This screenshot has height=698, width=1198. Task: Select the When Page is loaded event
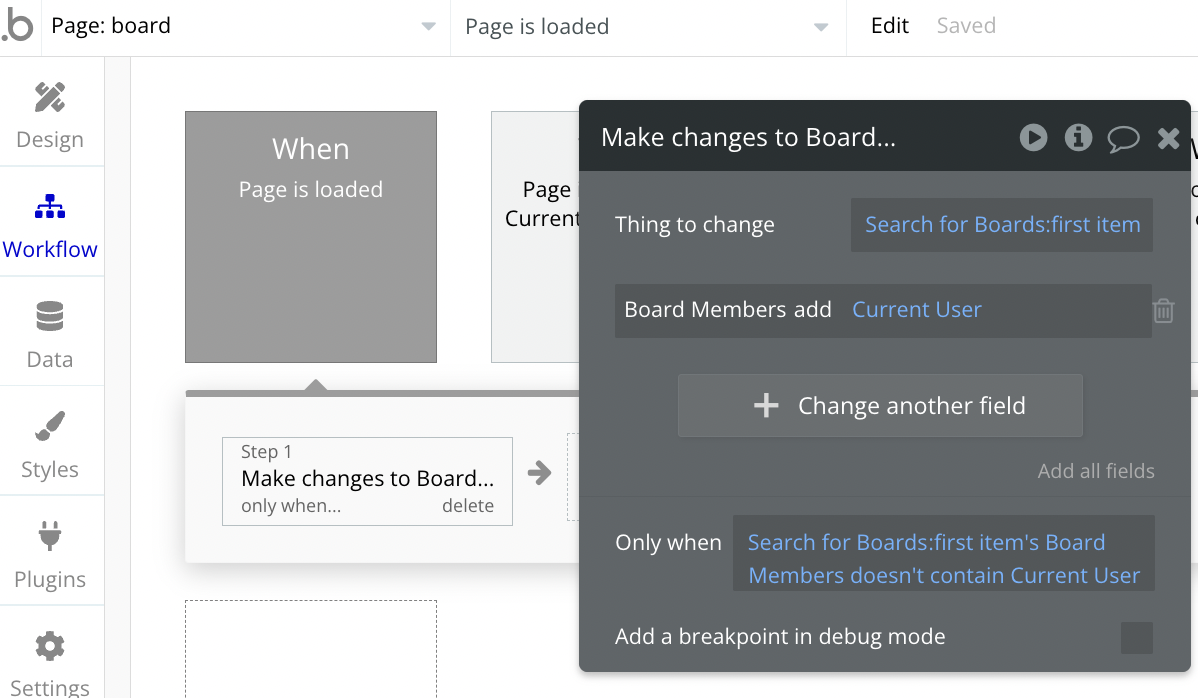(x=311, y=237)
